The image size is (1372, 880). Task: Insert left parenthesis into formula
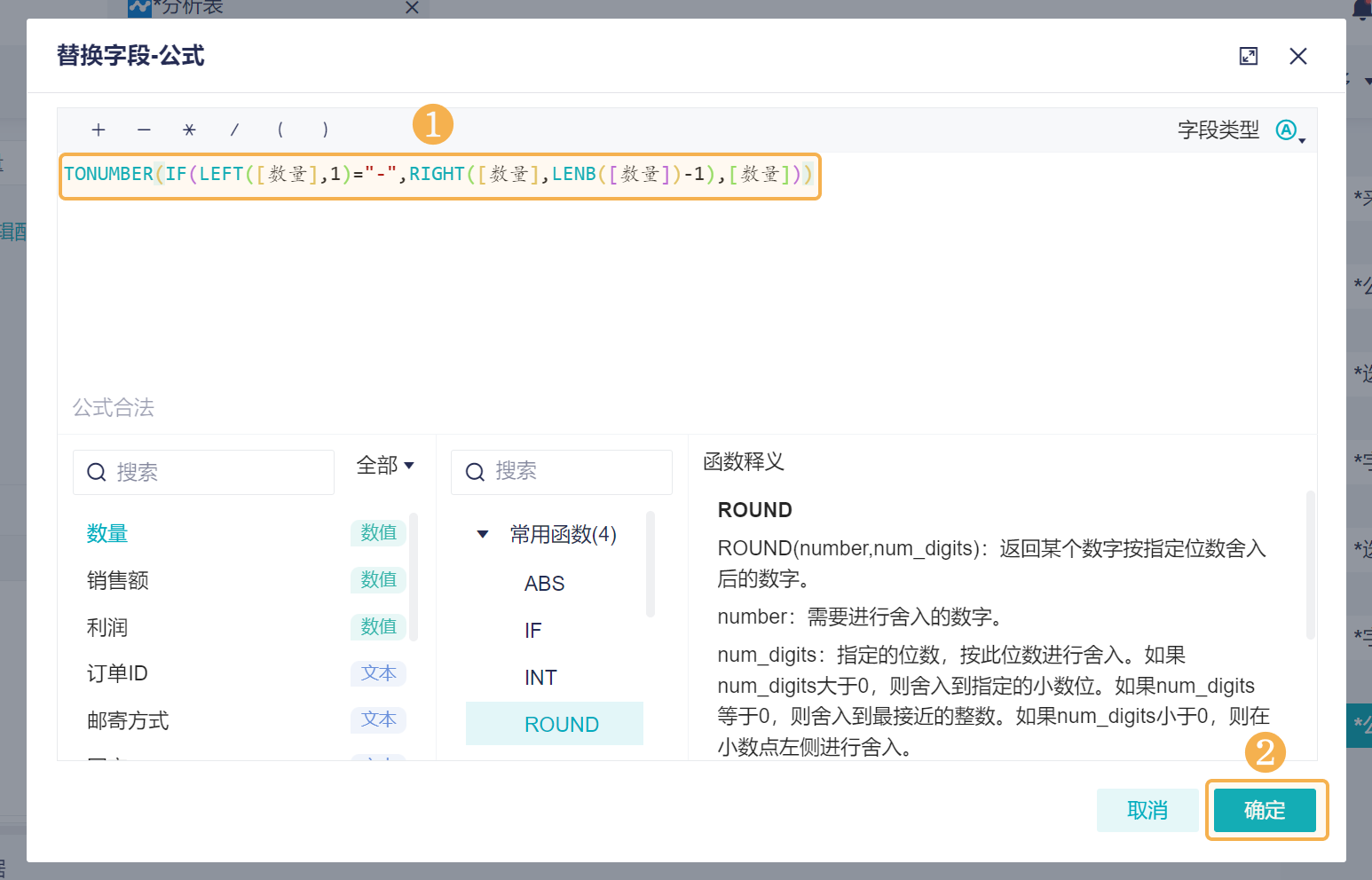[280, 130]
